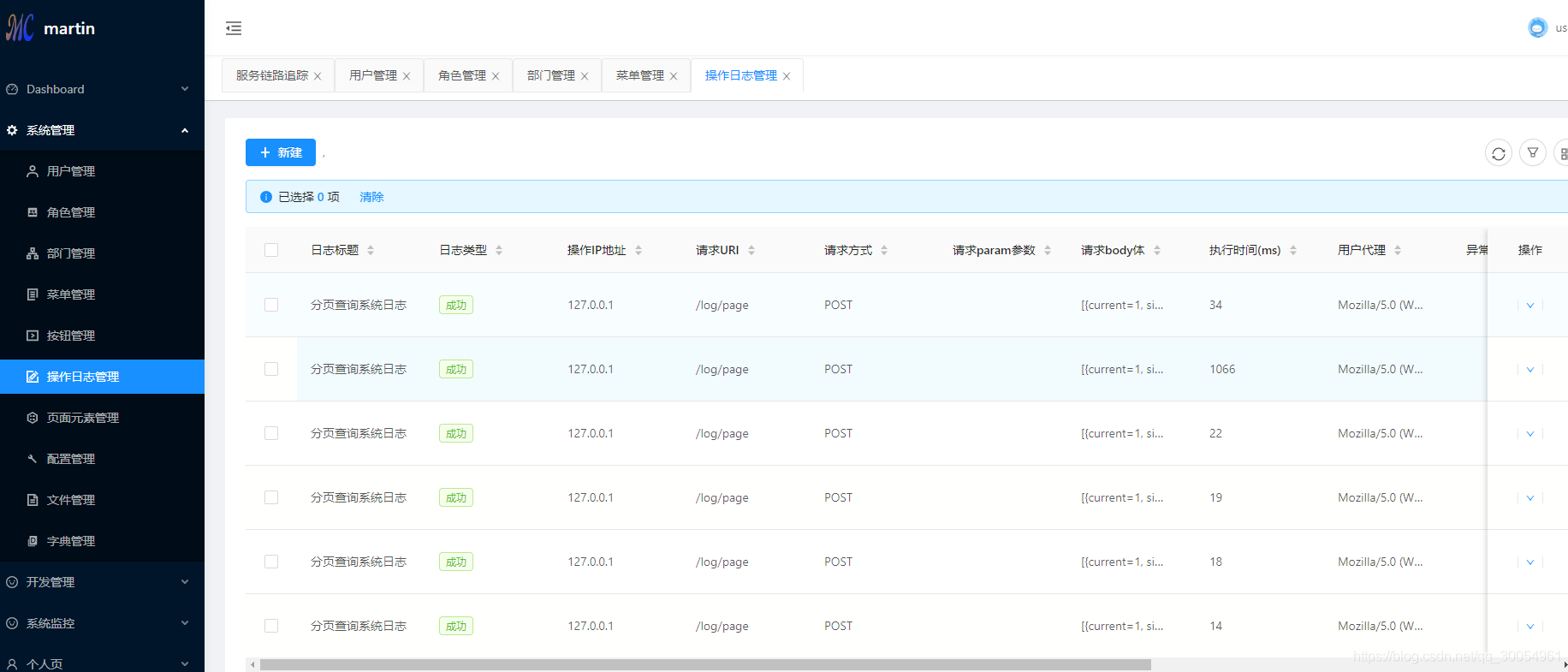This screenshot has height=672, width=1568.
Task: Check the row with execution time 14
Action: tap(271, 626)
